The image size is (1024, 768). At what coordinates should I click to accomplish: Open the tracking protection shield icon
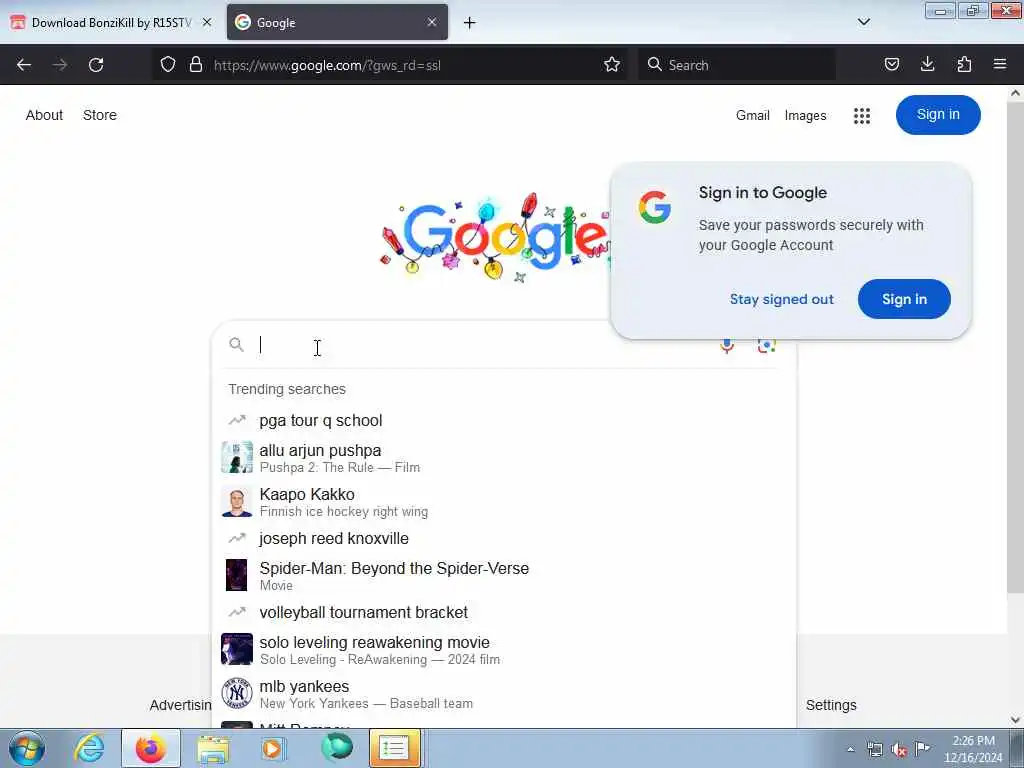168,65
